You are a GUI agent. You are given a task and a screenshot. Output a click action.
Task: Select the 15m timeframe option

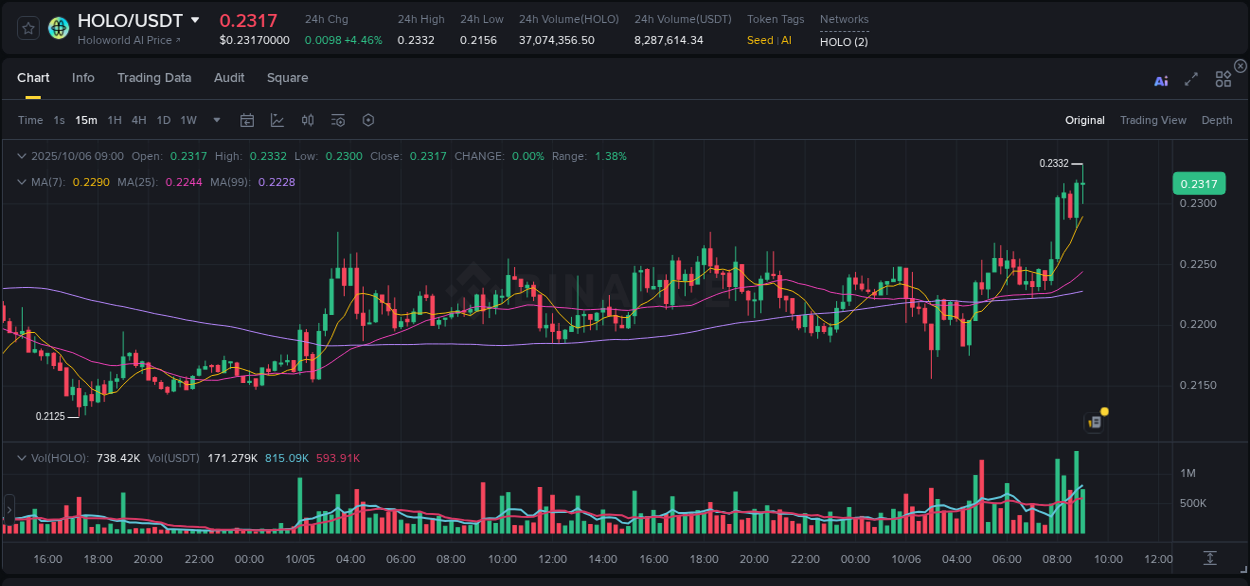(86, 120)
